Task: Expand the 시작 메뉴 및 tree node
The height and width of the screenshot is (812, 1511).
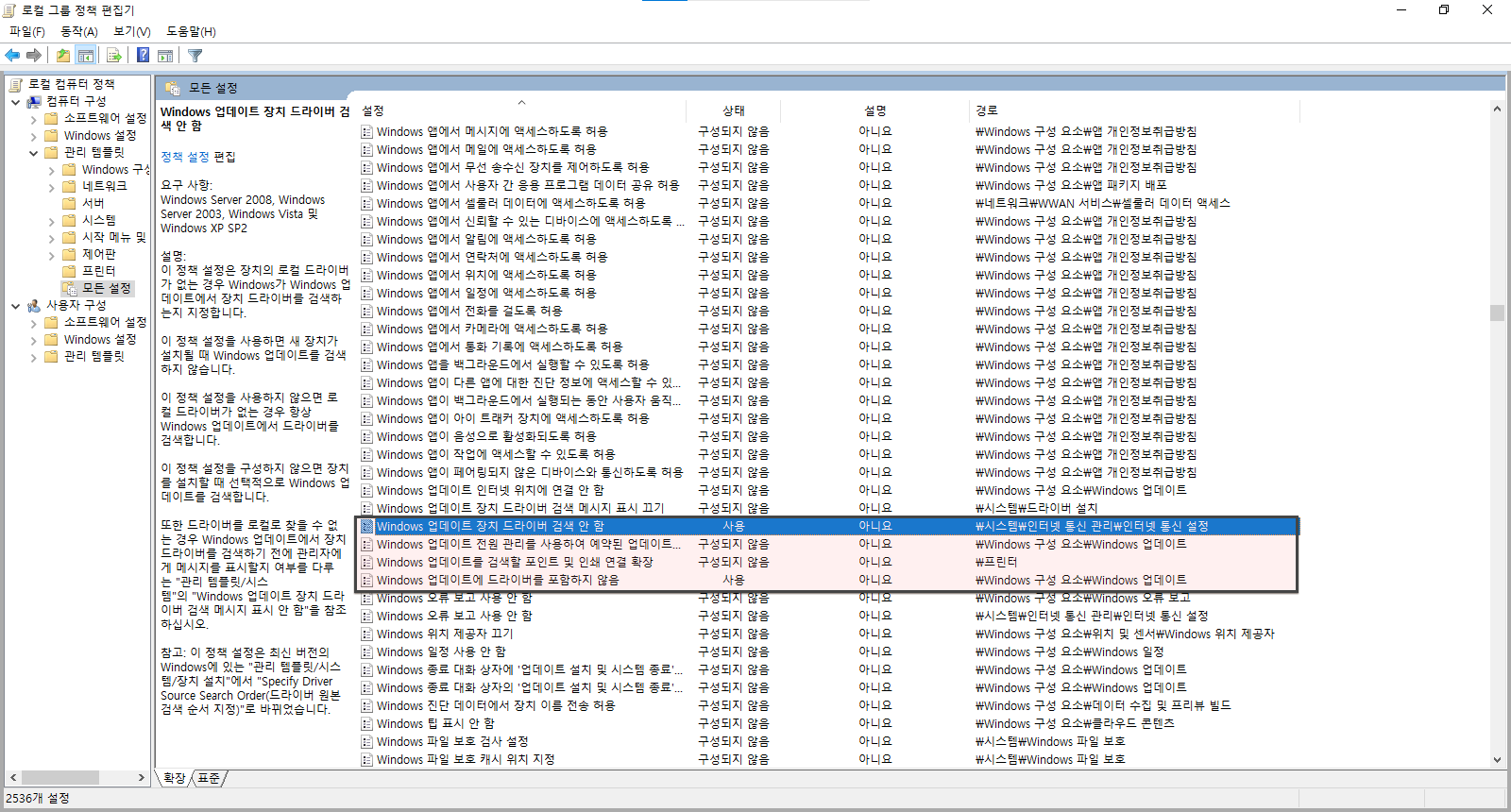Action: (x=52, y=238)
